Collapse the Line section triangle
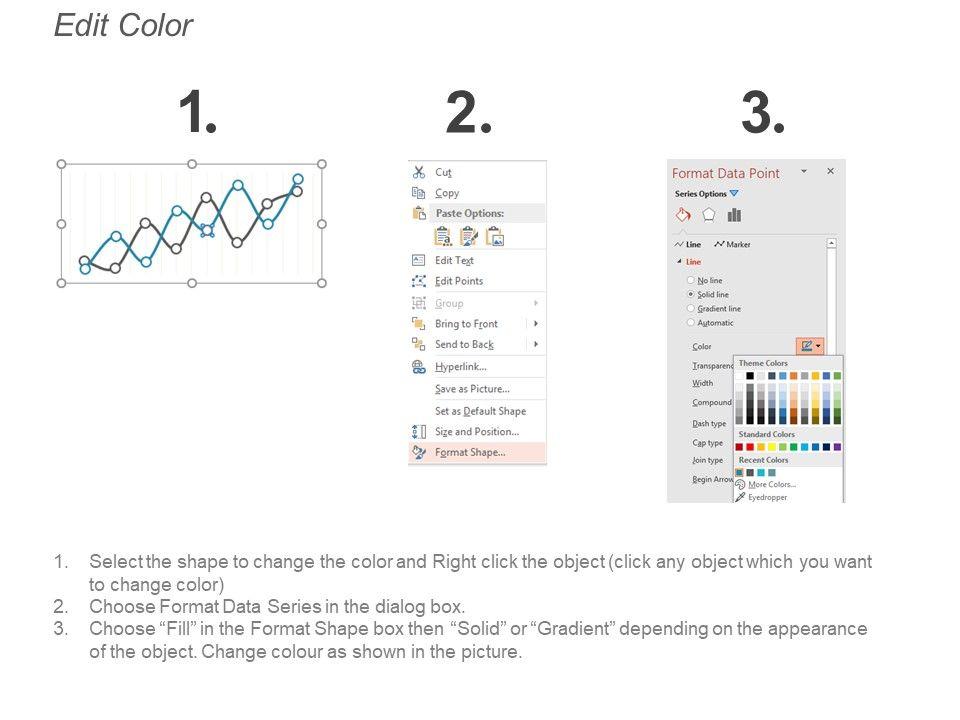 680,262
